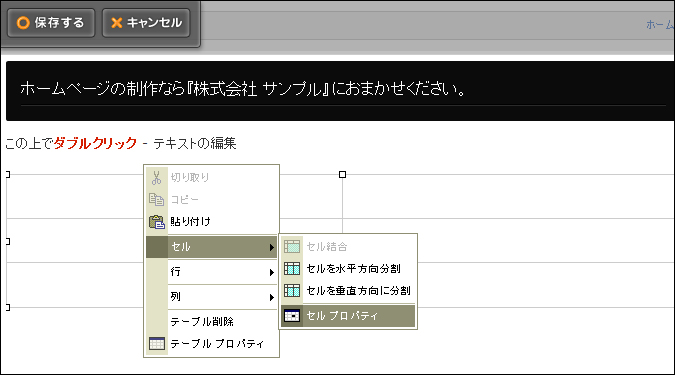The width and height of the screenshot is (675, 375).
Task: Choose セルを垂直方向に分割 menu entry
Action: [x=348, y=291]
